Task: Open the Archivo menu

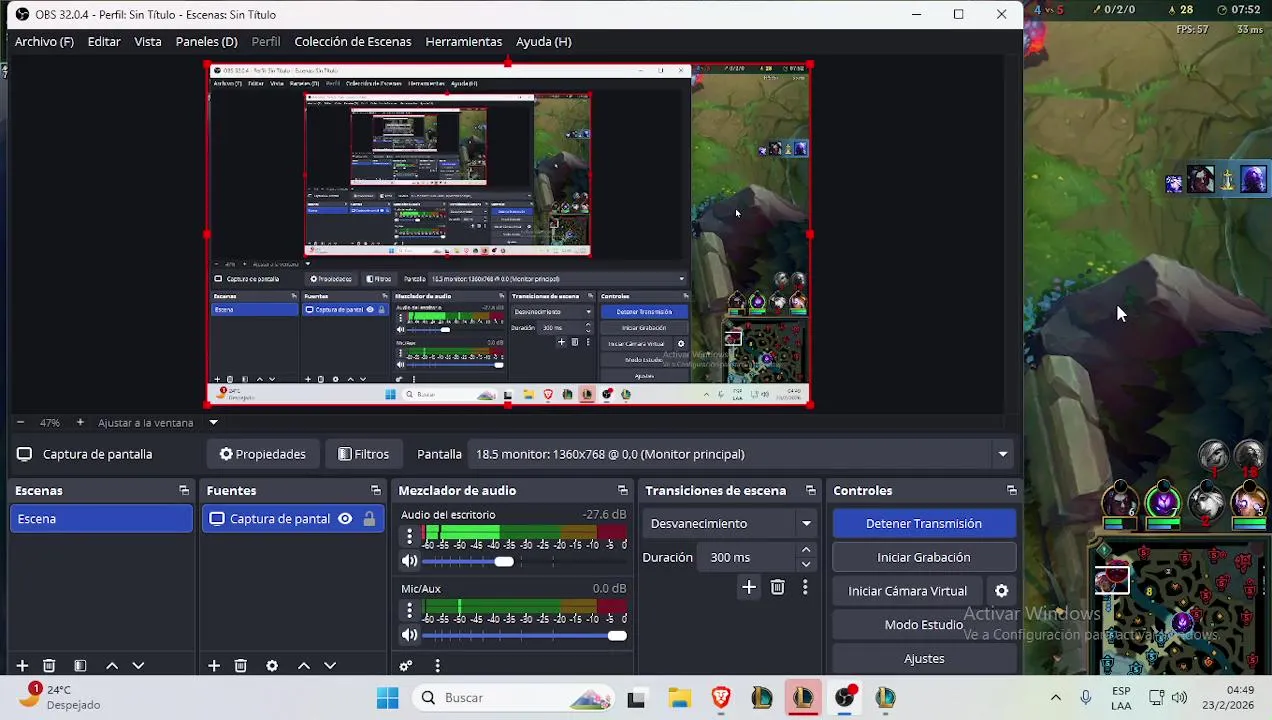Action: (44, 42)
